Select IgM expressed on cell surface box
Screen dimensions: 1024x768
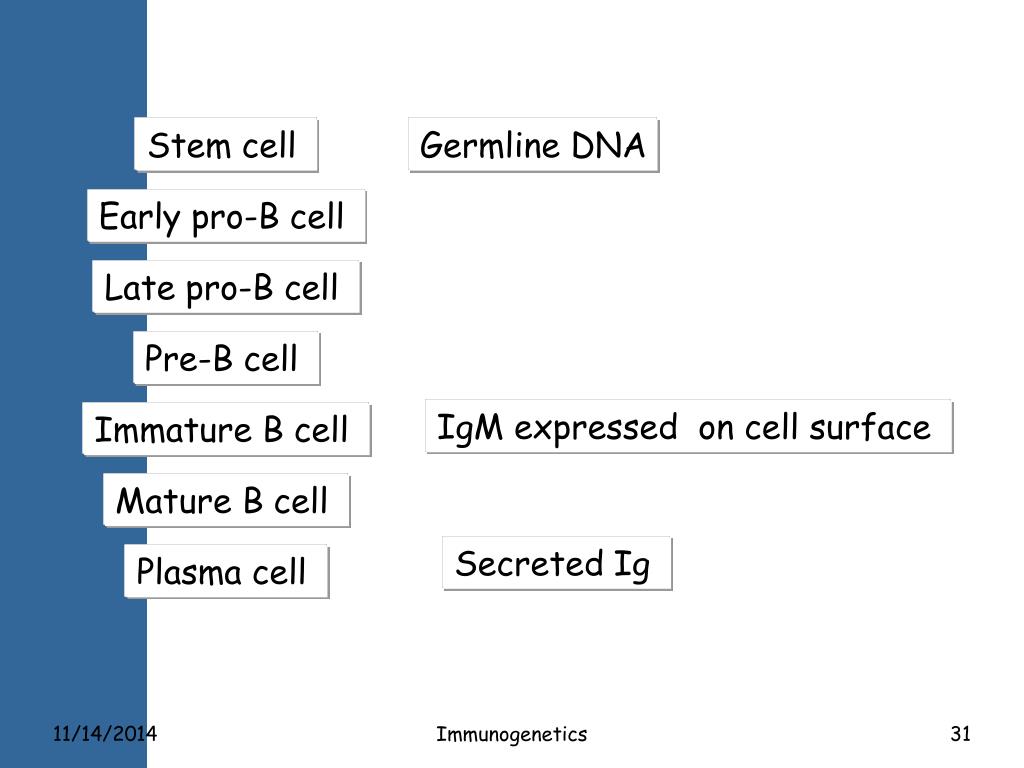click(689, 426)
